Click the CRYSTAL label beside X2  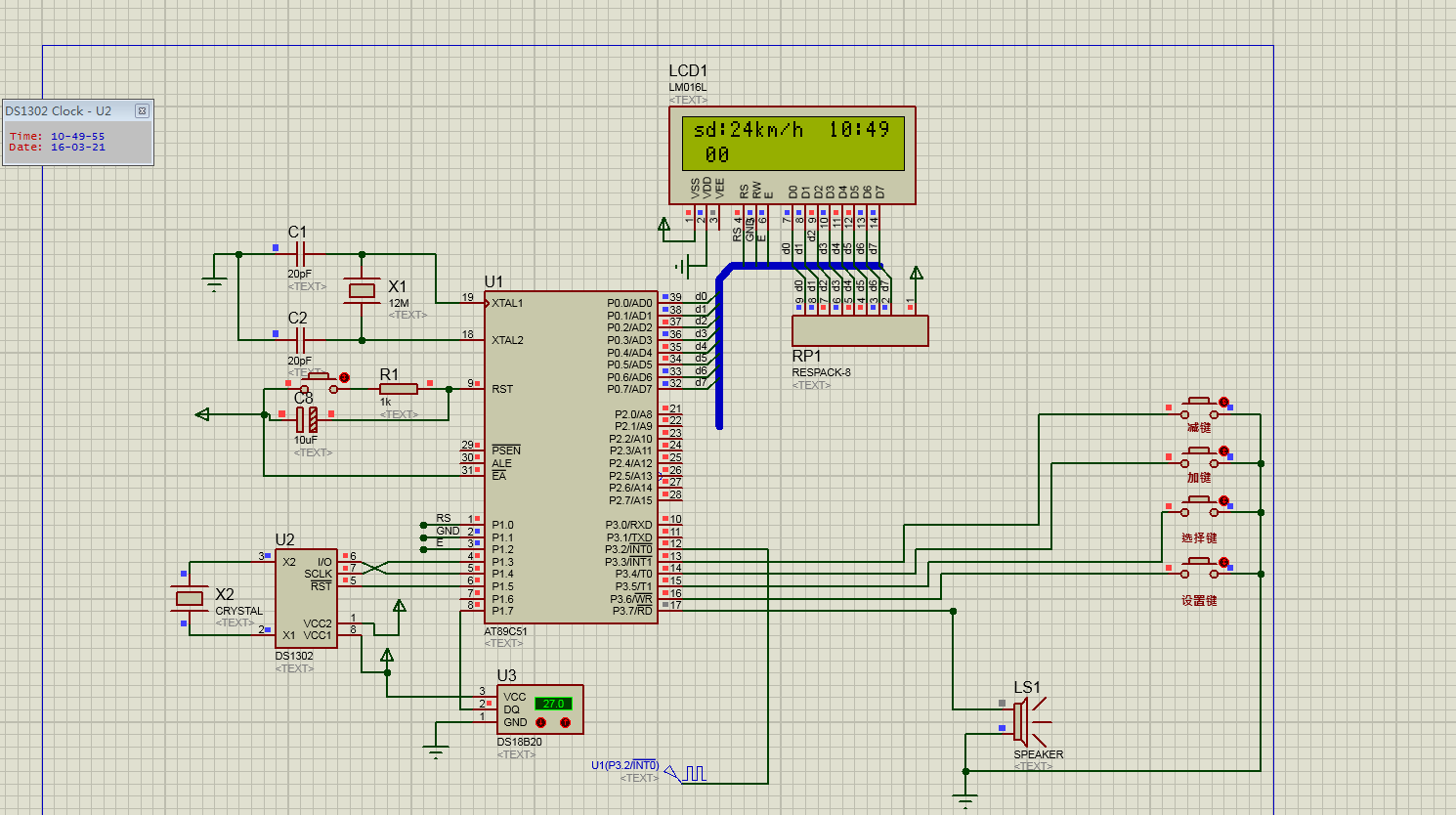point(239,611)
